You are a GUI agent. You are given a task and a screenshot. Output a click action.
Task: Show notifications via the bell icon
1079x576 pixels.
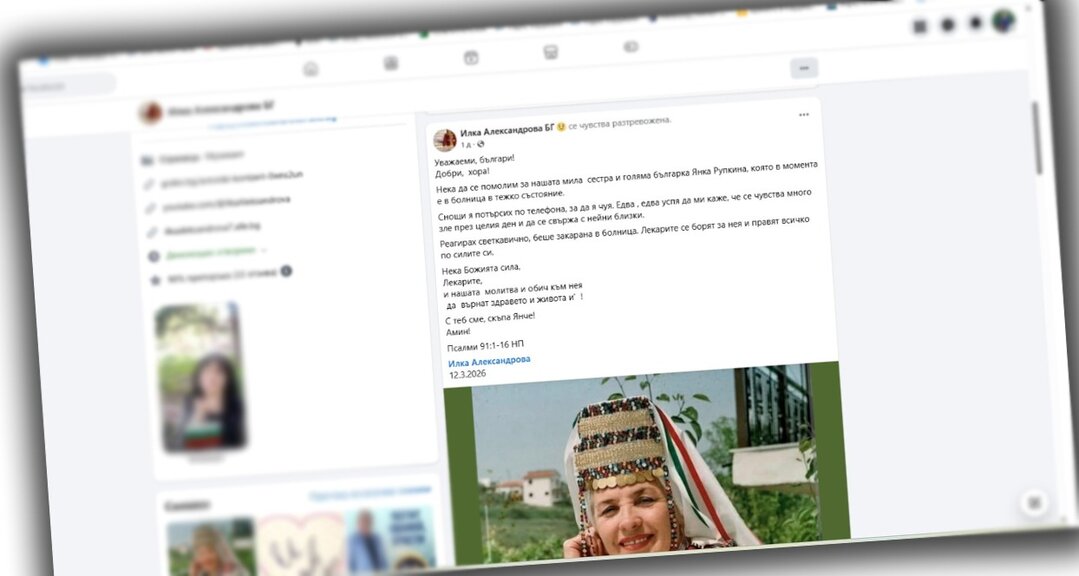pos(976,23)
